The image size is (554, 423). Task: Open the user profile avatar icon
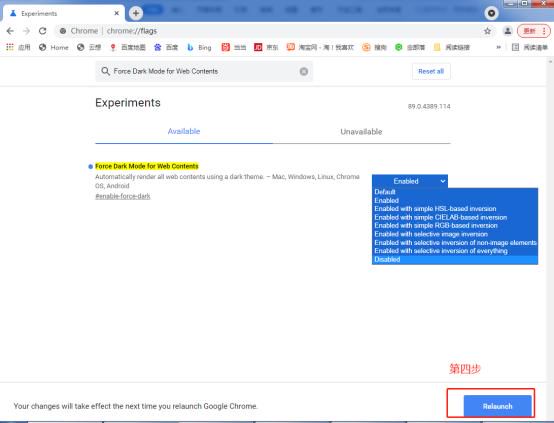tap(508, 31)
